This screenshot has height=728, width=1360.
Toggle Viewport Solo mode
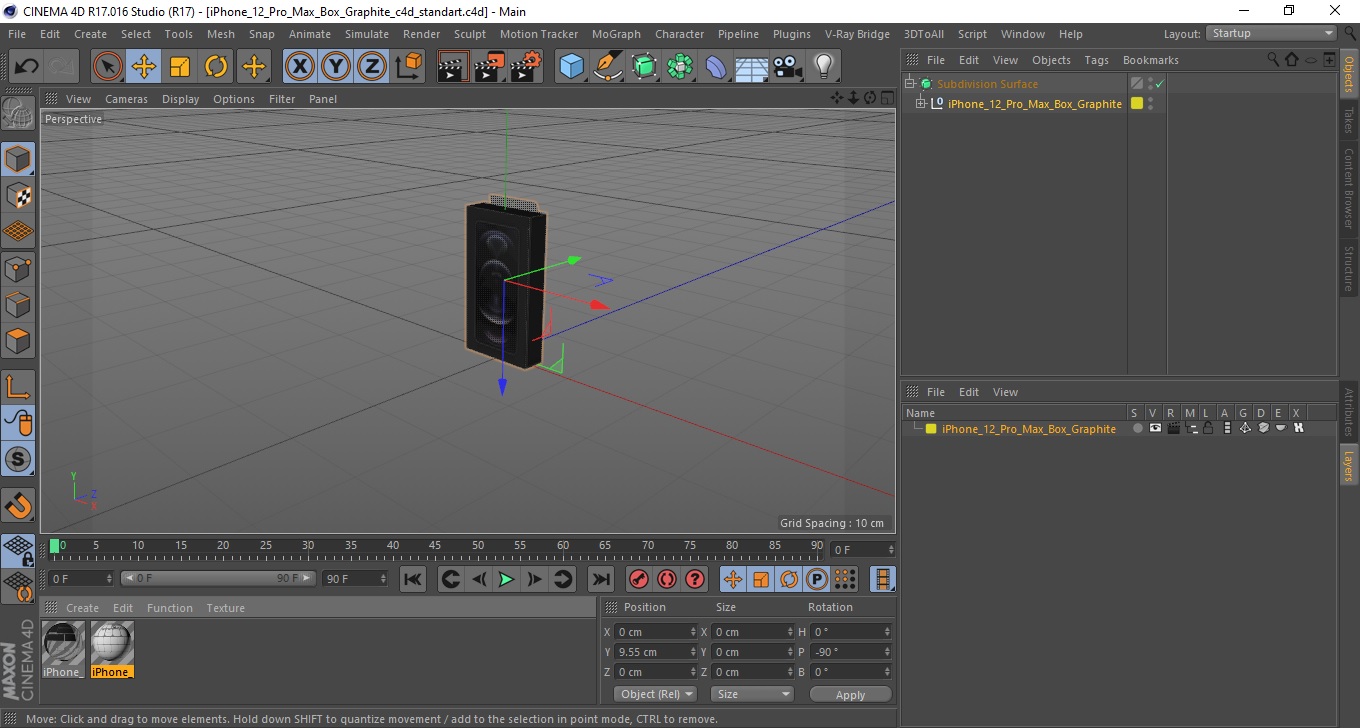pos(18,459)
